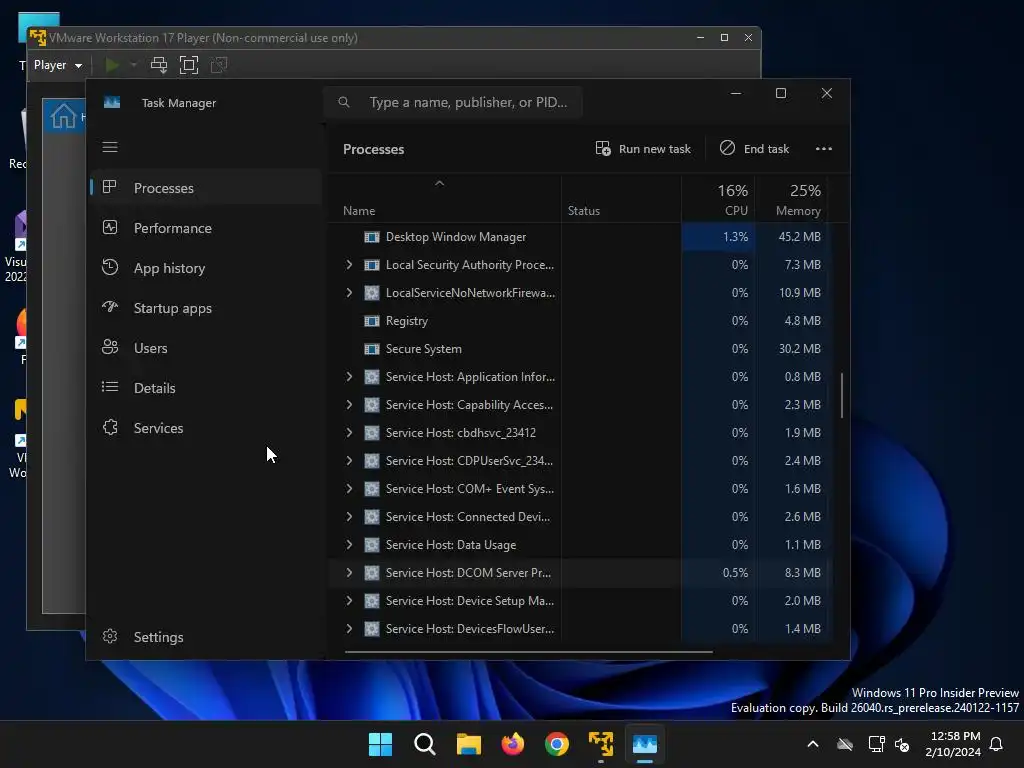Switch to the Performance page

pos(206,228)
